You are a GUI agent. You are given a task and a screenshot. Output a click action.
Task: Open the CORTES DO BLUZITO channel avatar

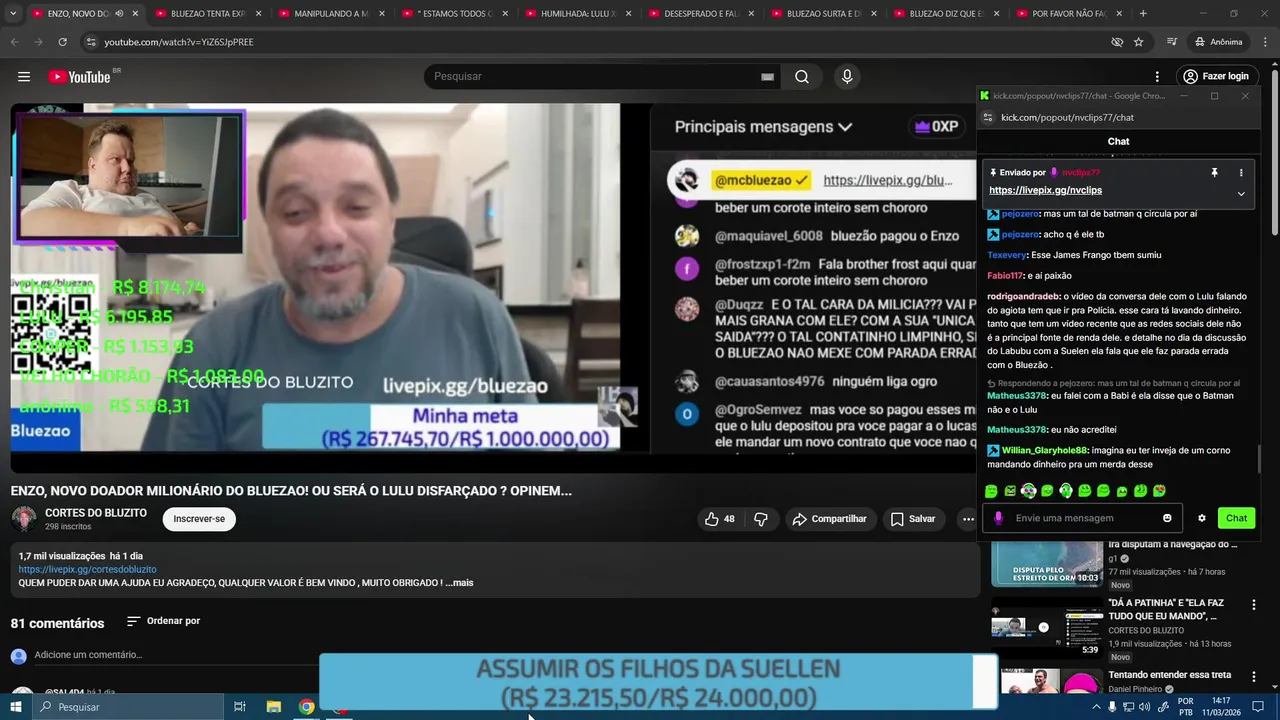24,519
